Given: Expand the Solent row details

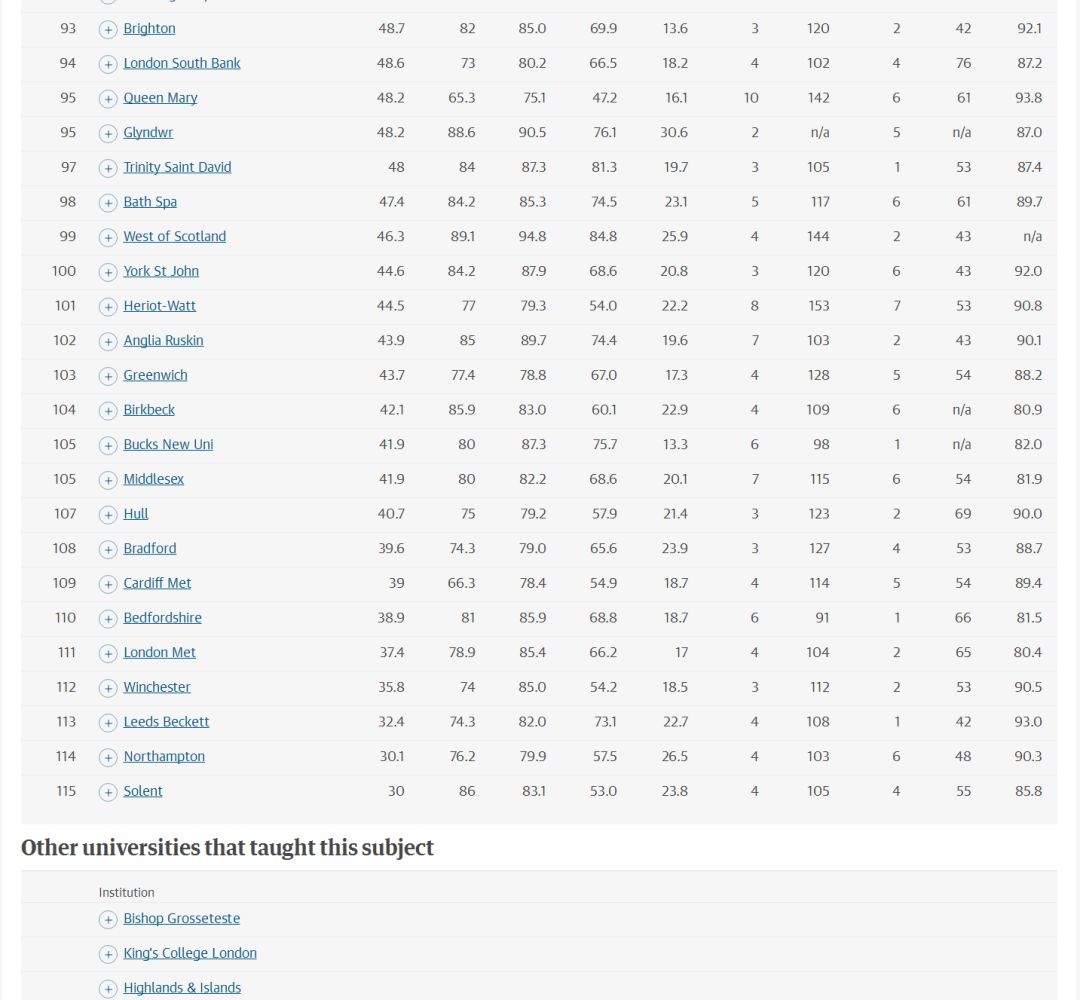Looking at the screenshot, I should [x=107, y=792].
